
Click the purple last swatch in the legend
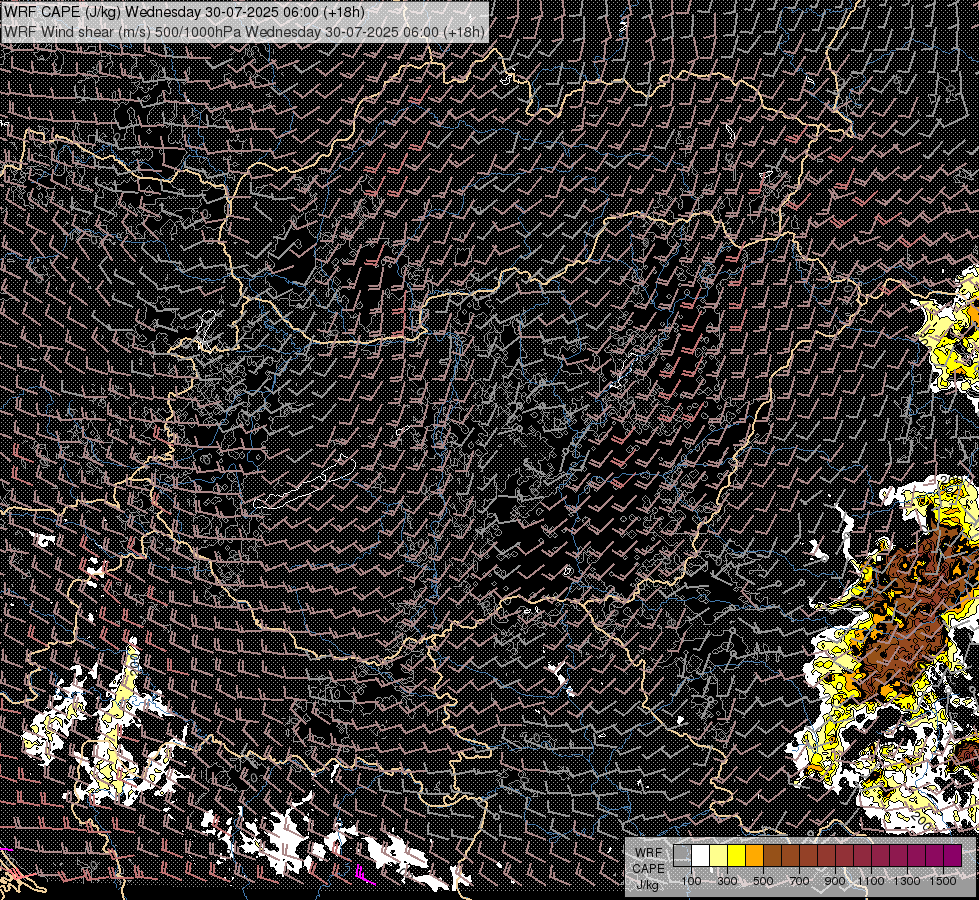[953, 855]
